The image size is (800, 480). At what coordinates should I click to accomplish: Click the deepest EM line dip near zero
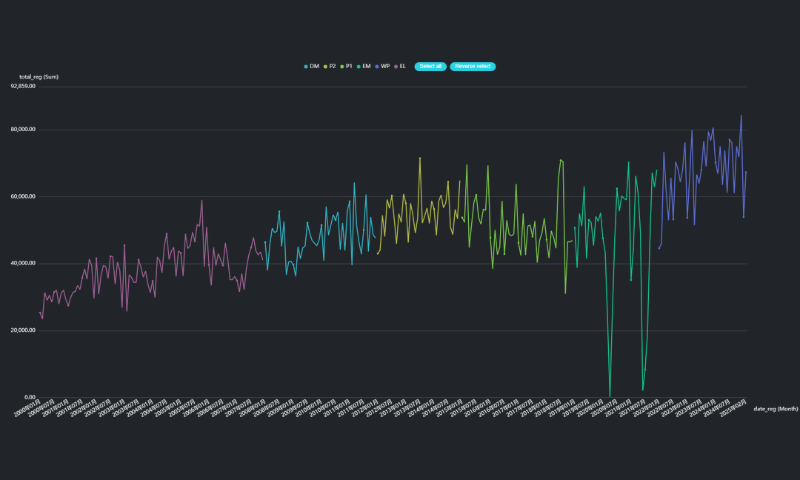click(x=610, y=394)
